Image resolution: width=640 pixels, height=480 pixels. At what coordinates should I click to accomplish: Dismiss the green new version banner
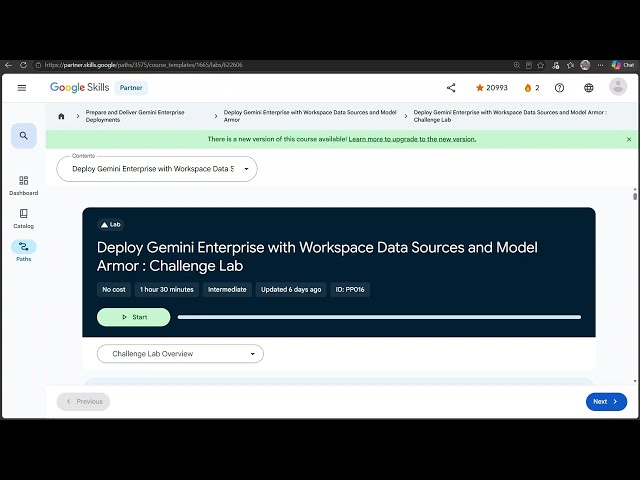pos(629,139)
